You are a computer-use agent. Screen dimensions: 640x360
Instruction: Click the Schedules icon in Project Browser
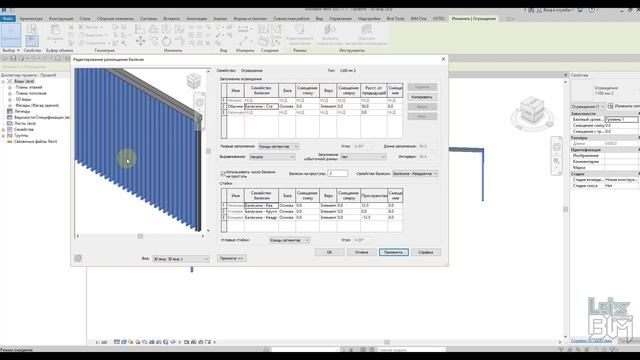[10, 117]
